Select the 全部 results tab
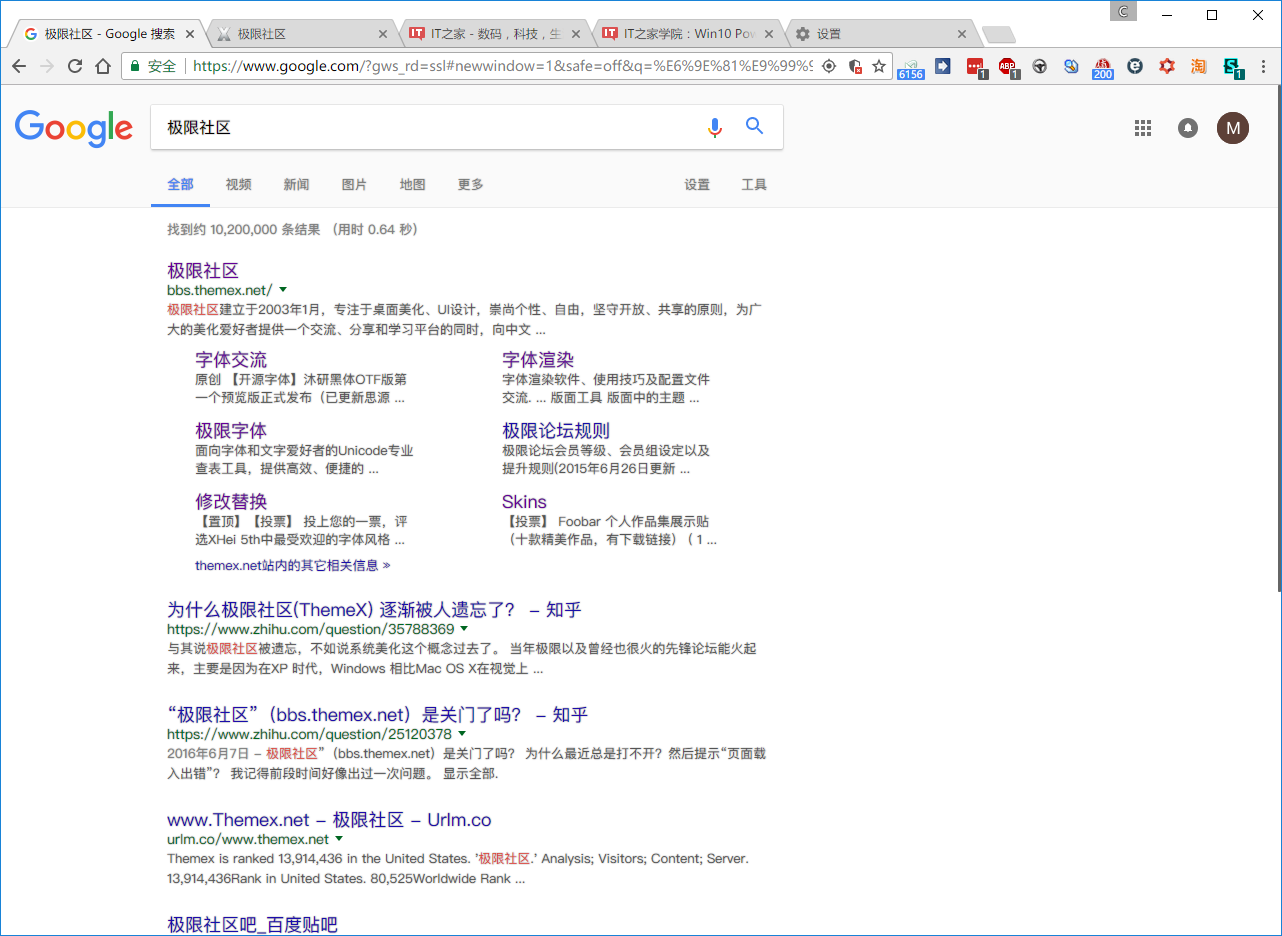 tap(181, 185)
